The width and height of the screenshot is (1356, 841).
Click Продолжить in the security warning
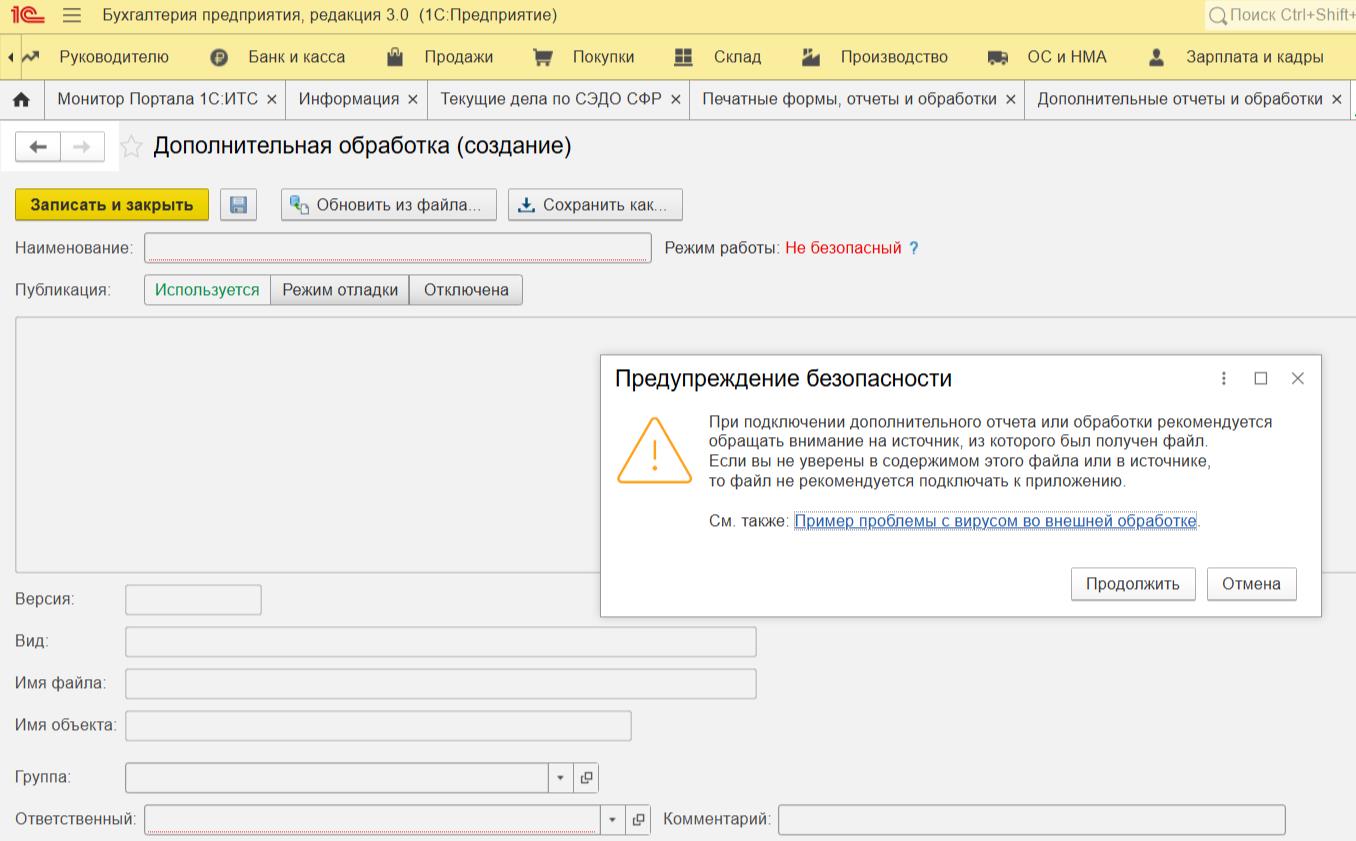(x=1133, y=584)
